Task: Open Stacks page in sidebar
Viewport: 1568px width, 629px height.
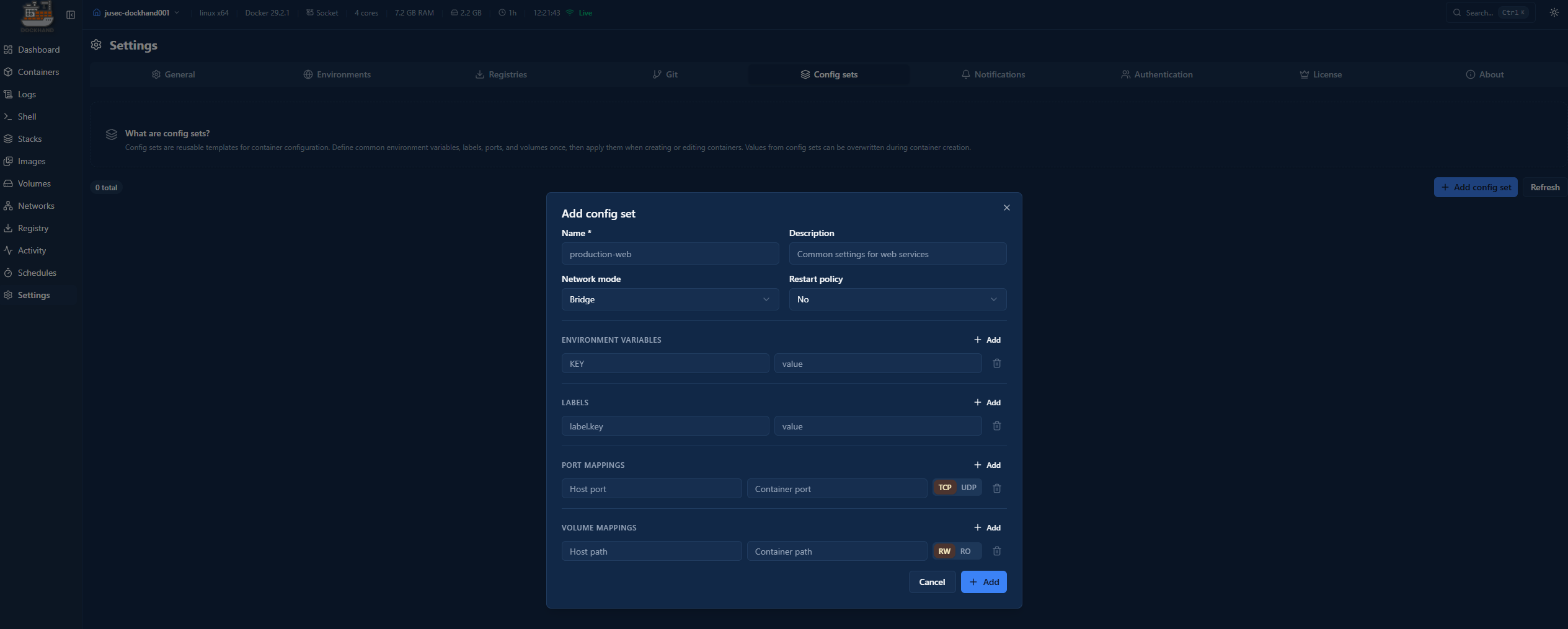Action: tap(29, 139)
